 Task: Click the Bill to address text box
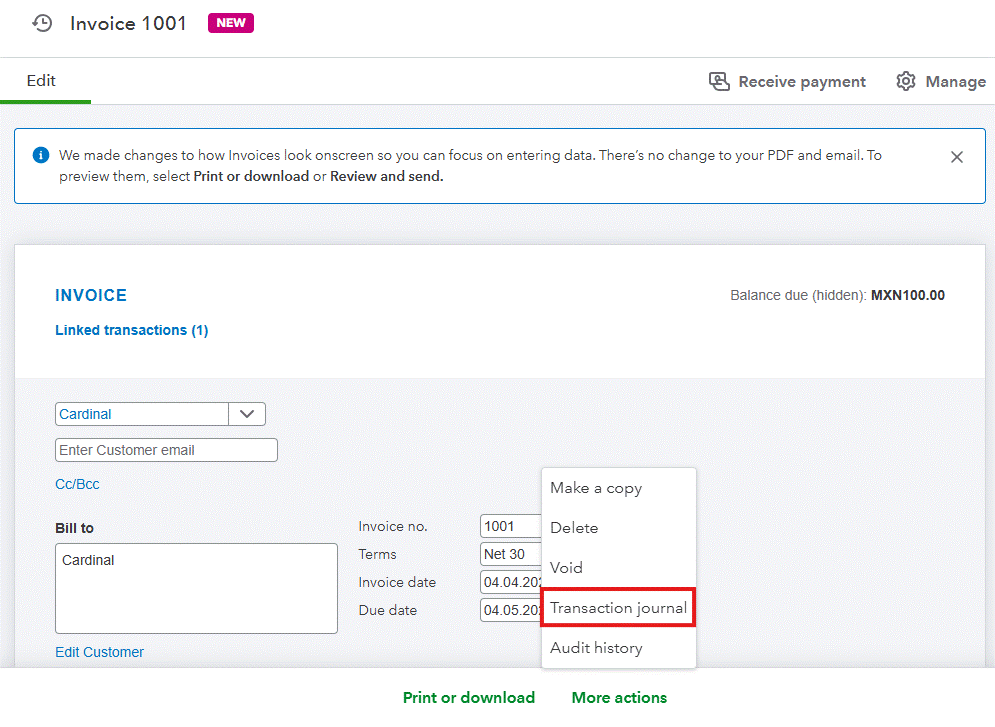click(x=196, y=588)
